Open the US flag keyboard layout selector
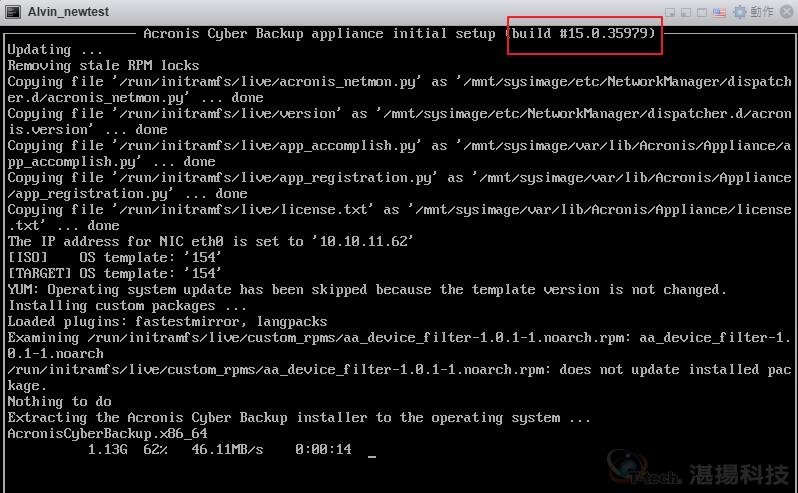The height and width of the screenshot is (493, 798). pyautogui.click(x=719, y=13)
